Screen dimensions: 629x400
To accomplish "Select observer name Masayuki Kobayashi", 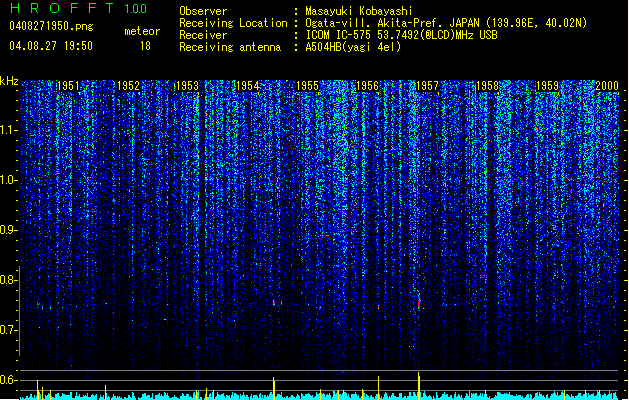I will 358,11.
